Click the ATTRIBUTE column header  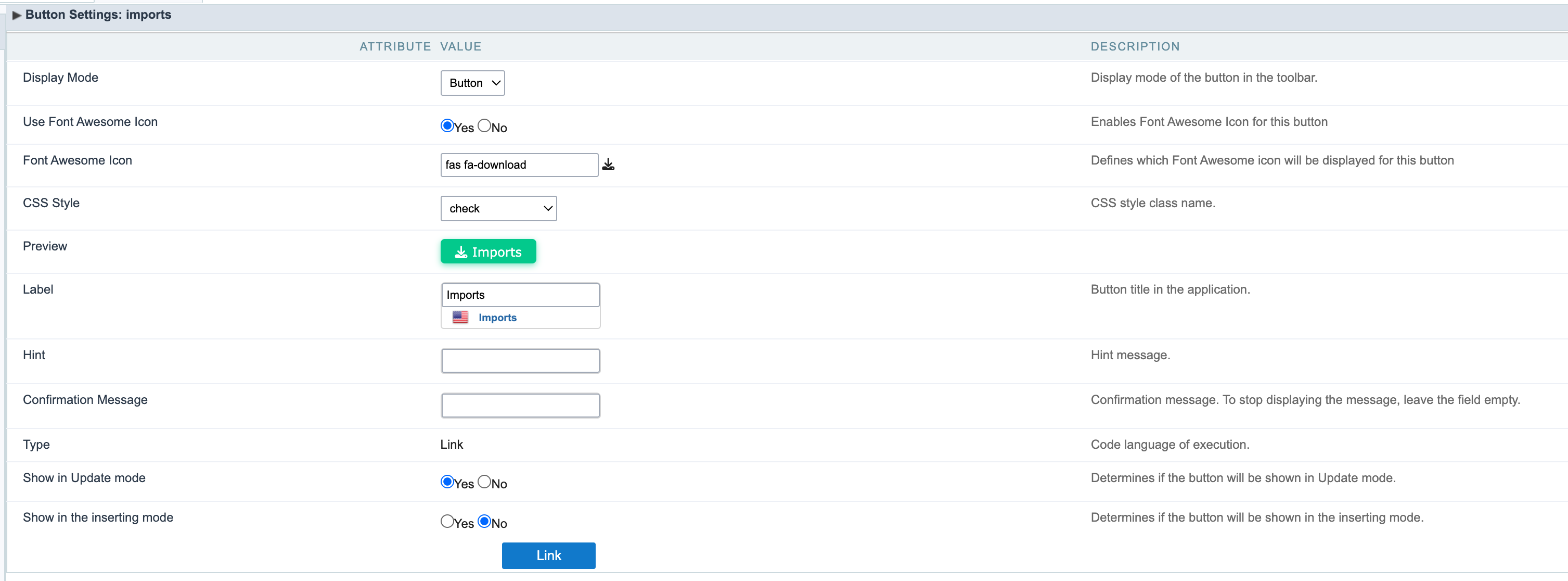[x=395, y=46]
